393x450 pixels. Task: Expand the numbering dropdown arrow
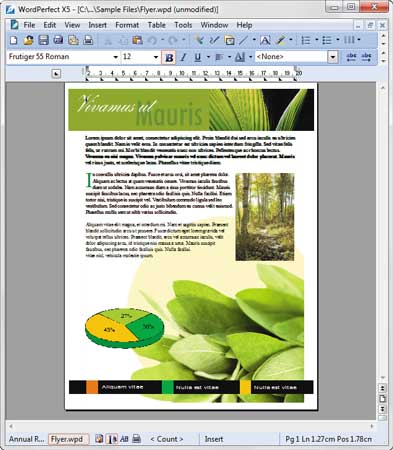pyautogui.click(x=316, y=40)
